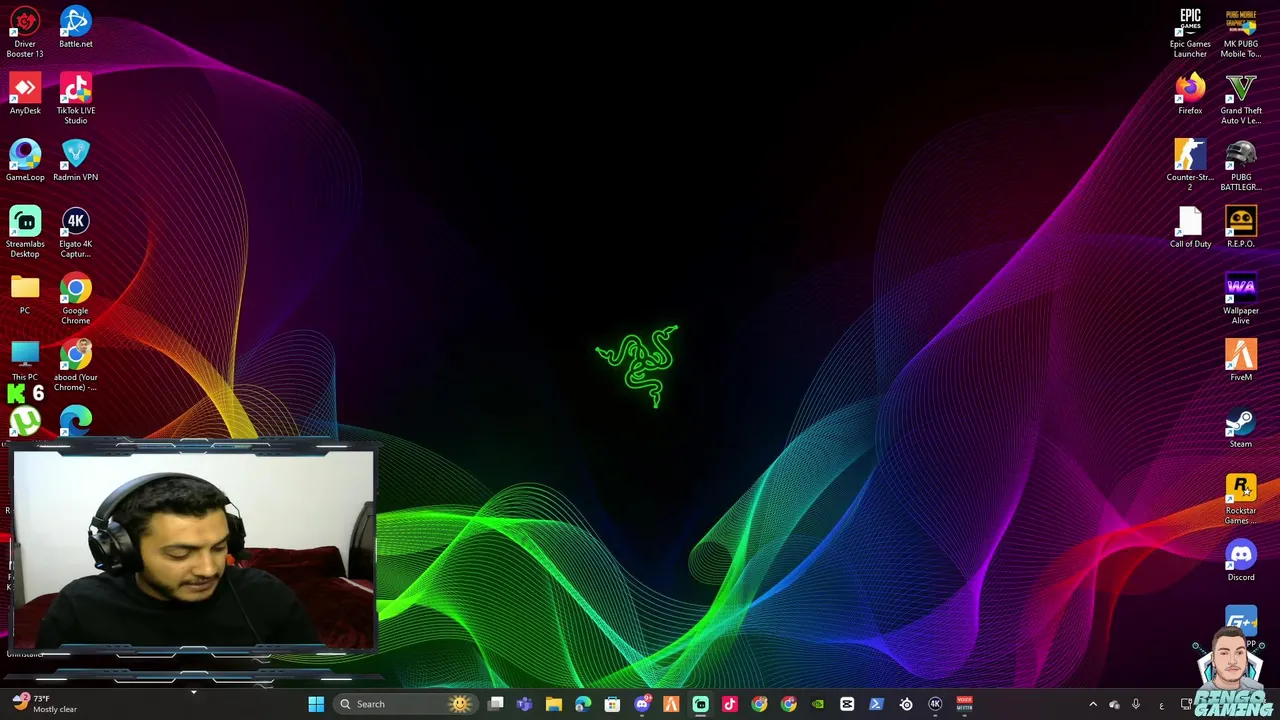Launch Epic Games Launcher desktop icon
Screen dimensions: 1280x720
pos(1190,32)
